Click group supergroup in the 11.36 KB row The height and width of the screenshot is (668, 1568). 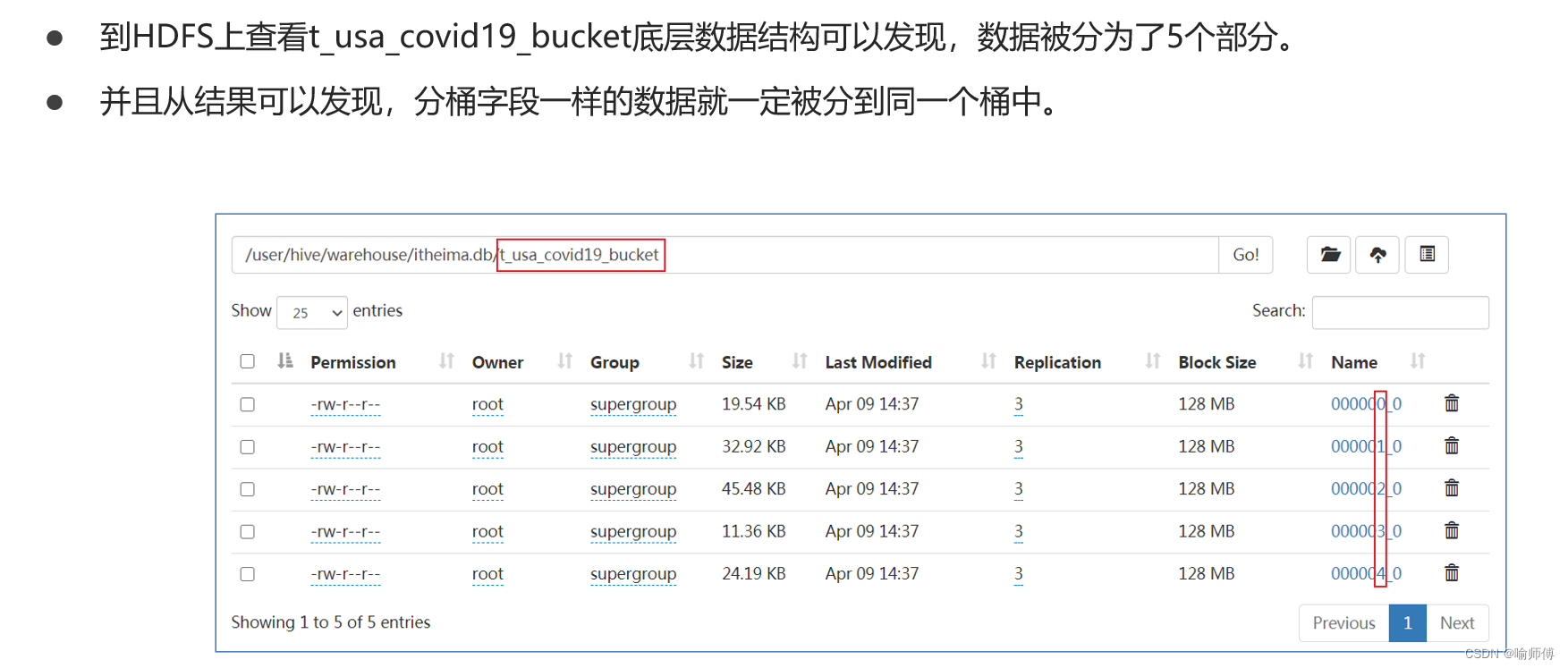pos(633,531)
